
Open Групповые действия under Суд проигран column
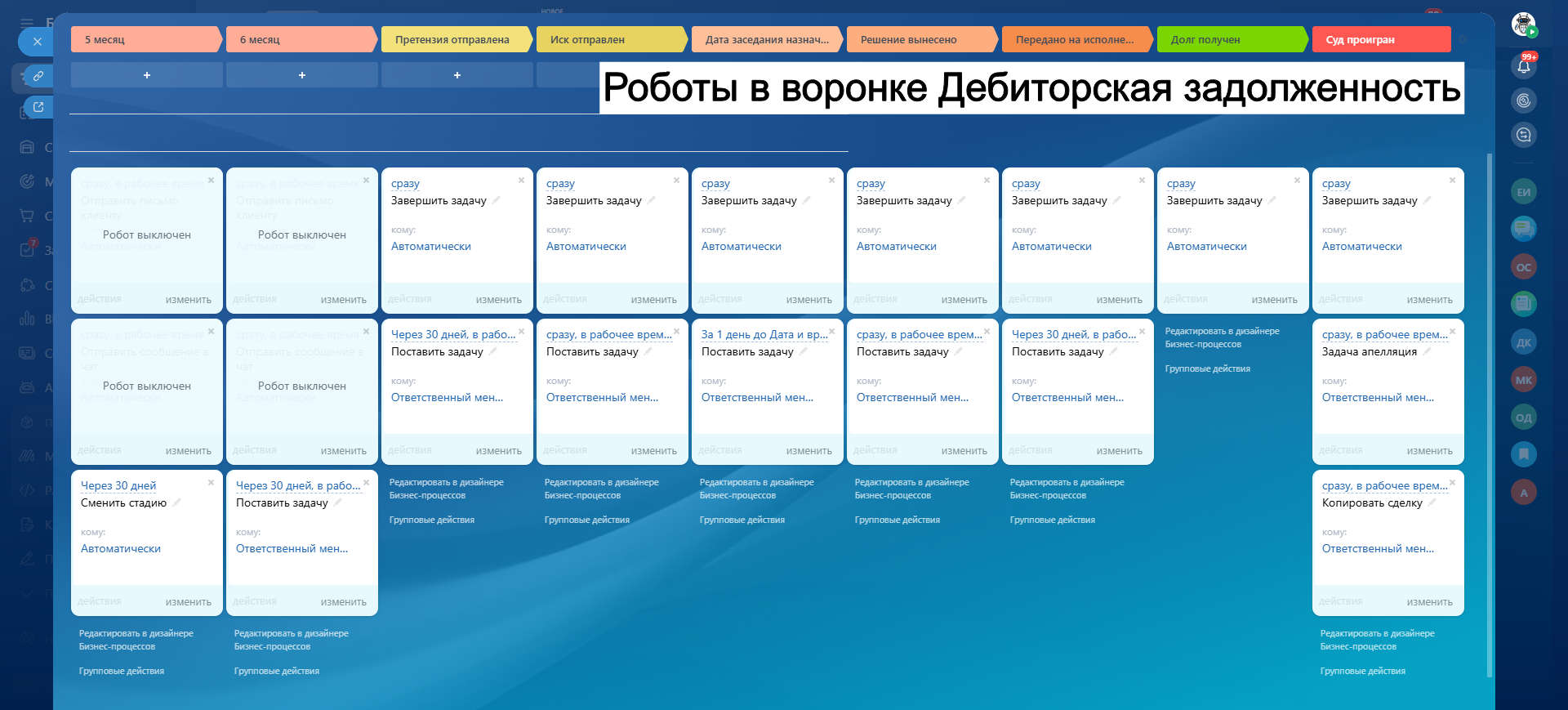1362,671
